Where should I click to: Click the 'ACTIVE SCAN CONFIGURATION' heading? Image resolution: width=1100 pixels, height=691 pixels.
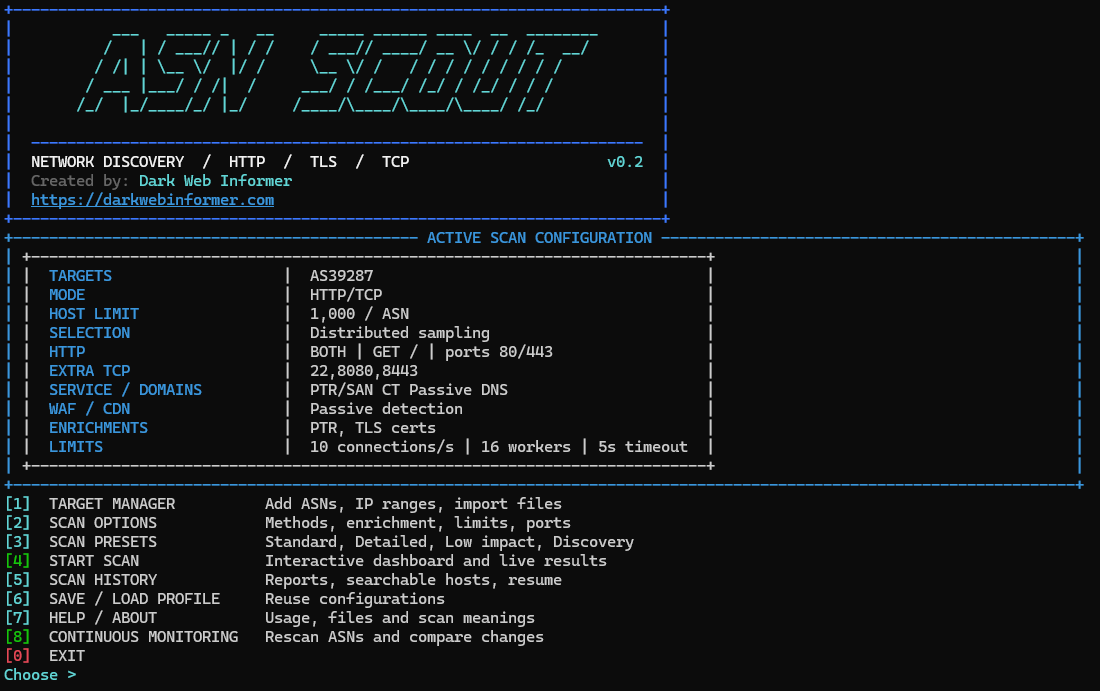(539, 238)
